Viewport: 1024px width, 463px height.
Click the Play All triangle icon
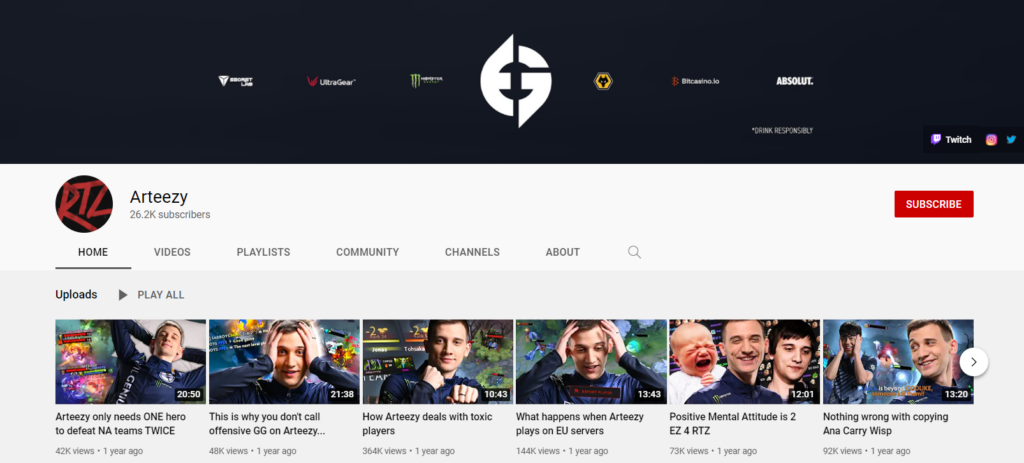tap(122, 295)
